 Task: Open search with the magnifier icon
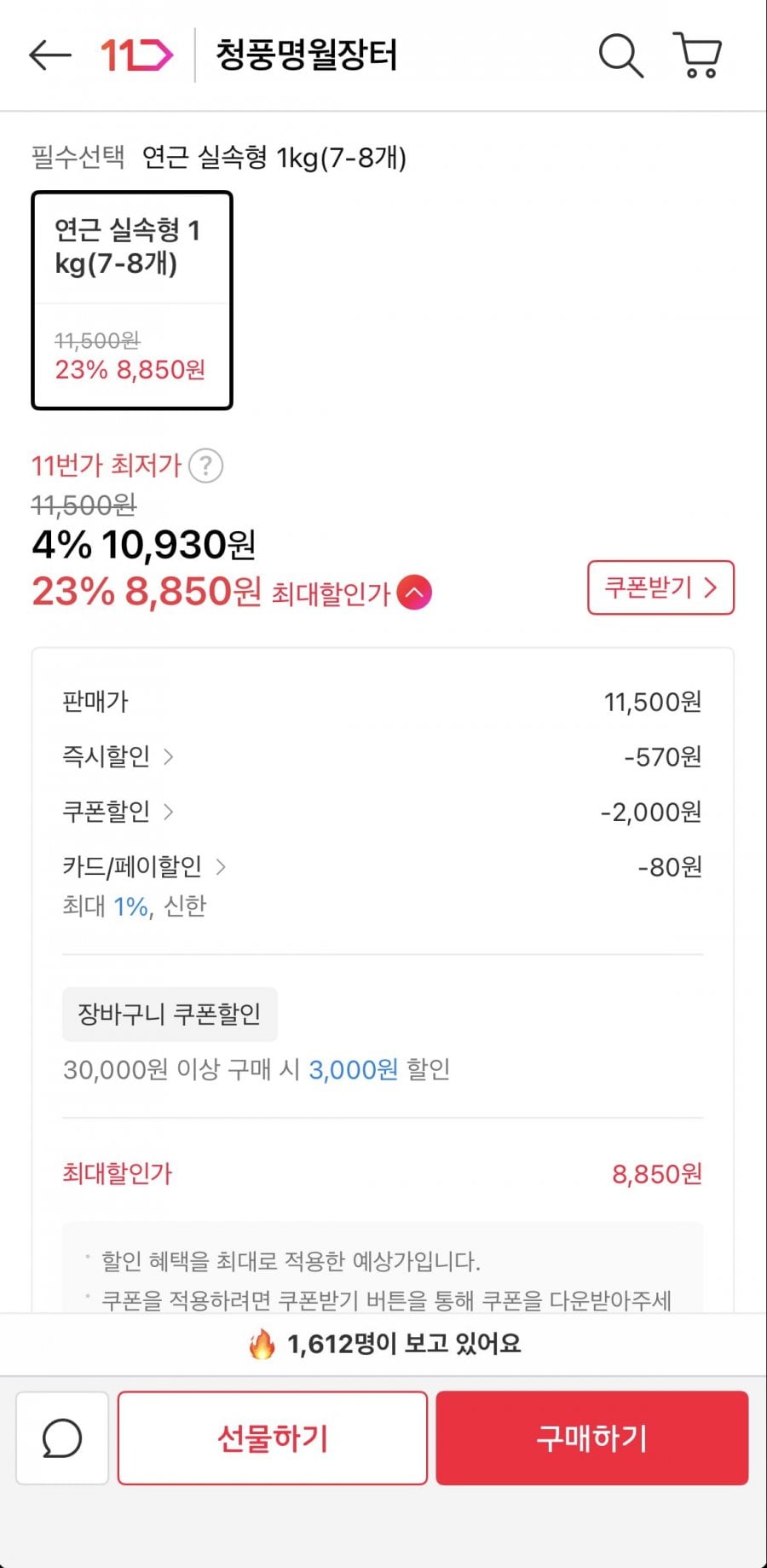click(x=620, y=55)
